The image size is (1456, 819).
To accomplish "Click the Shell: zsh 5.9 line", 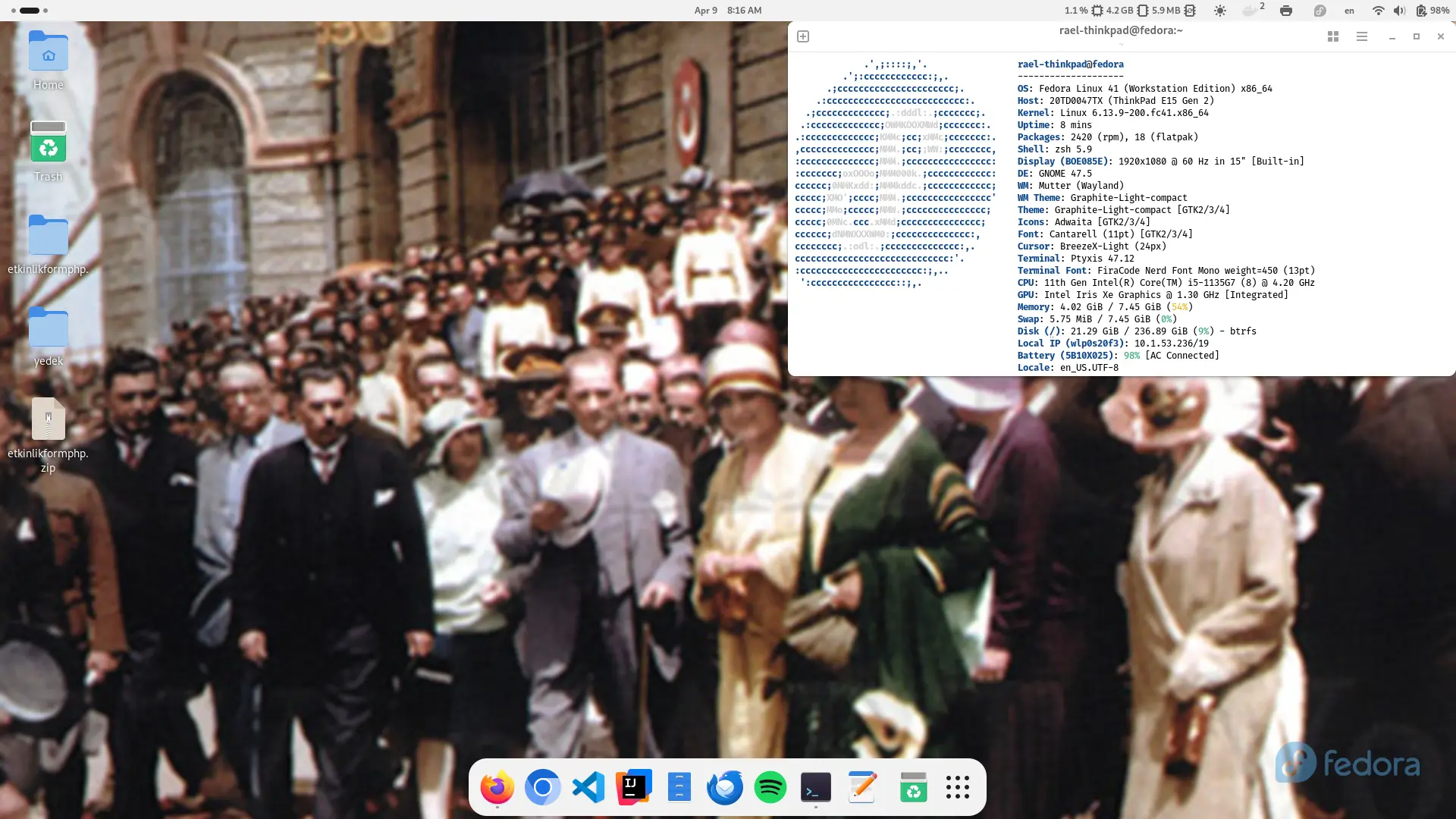I will click(1054, 149).
